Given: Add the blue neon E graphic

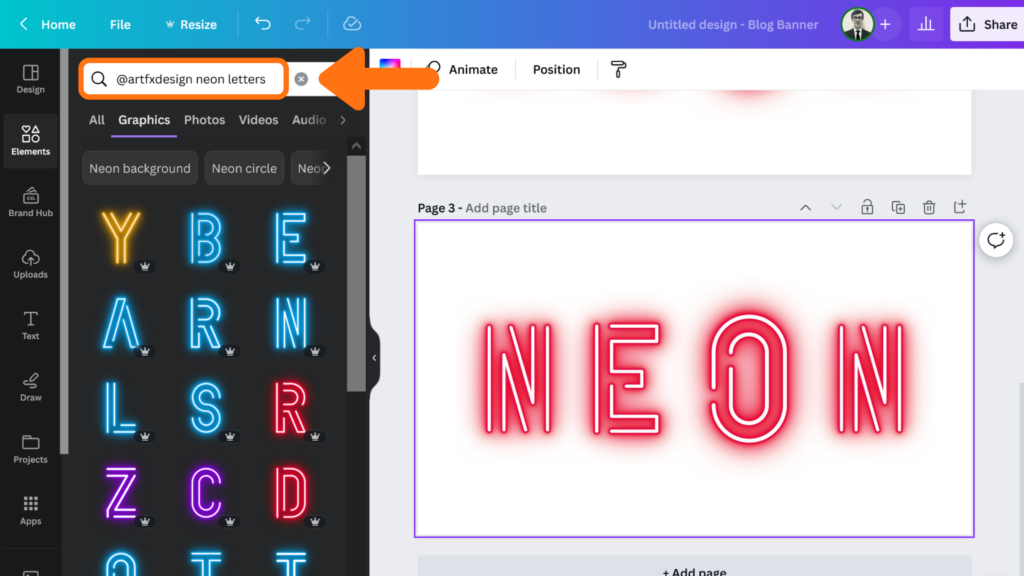Looking at the screenshot, I should pos(291,238).
